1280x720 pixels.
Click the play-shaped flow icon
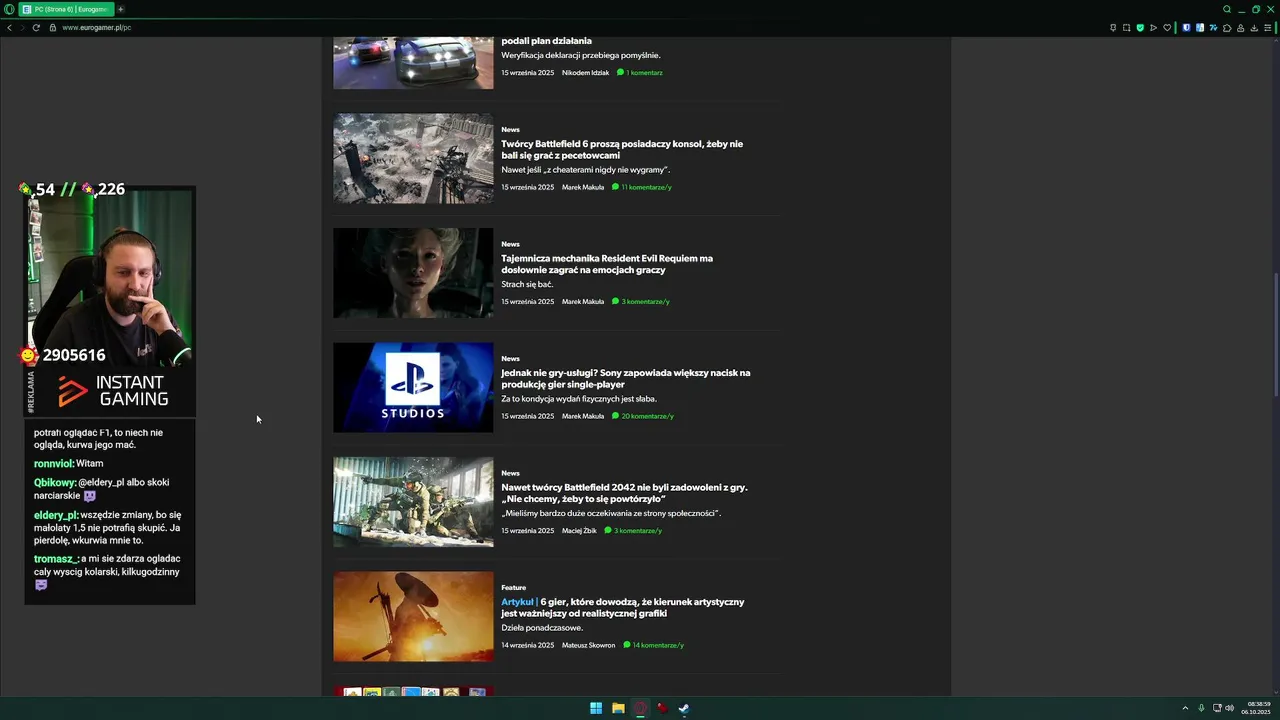1153,27
